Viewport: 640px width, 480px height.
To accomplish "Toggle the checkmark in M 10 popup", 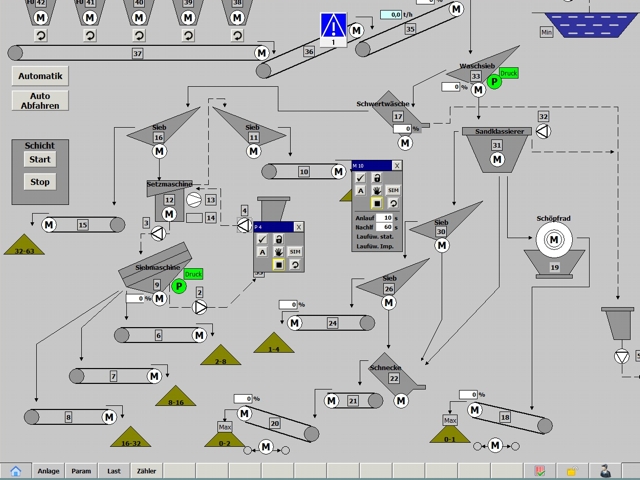I will pyautogui.click(x=361, y=177).
